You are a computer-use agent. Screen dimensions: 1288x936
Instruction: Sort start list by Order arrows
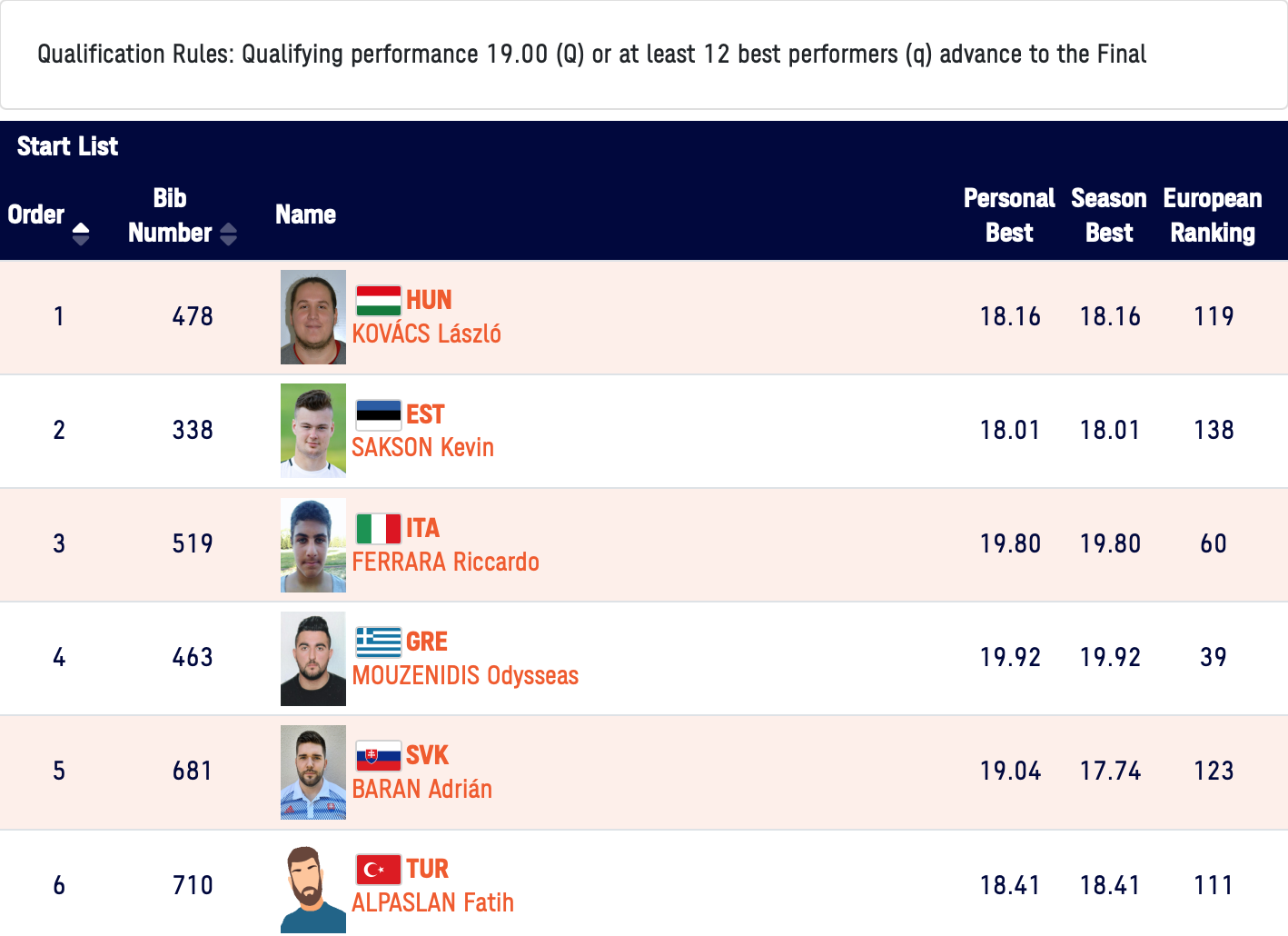click(x=81, y=234)
